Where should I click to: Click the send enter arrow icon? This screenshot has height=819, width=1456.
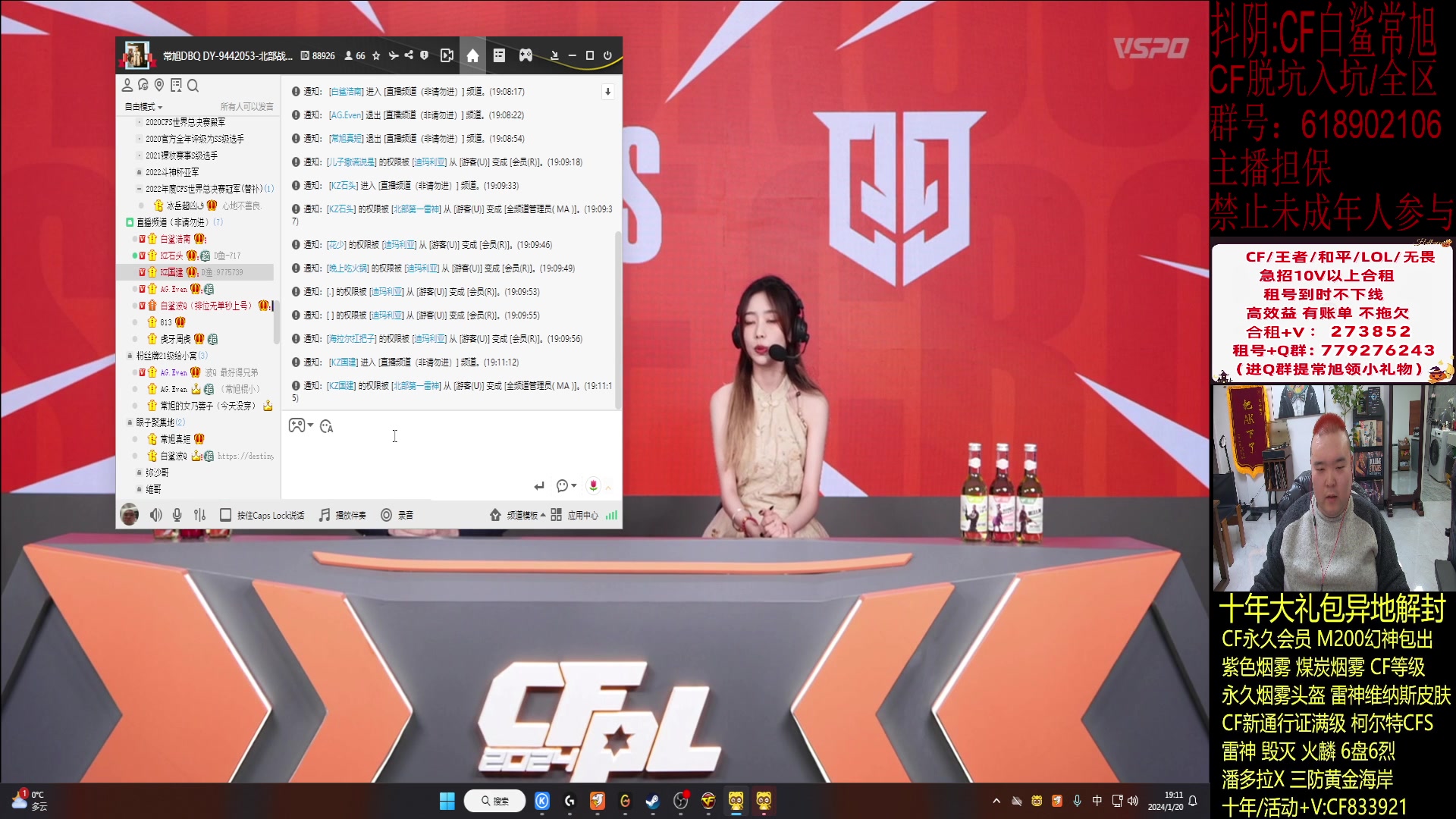[x=539, y=486]
